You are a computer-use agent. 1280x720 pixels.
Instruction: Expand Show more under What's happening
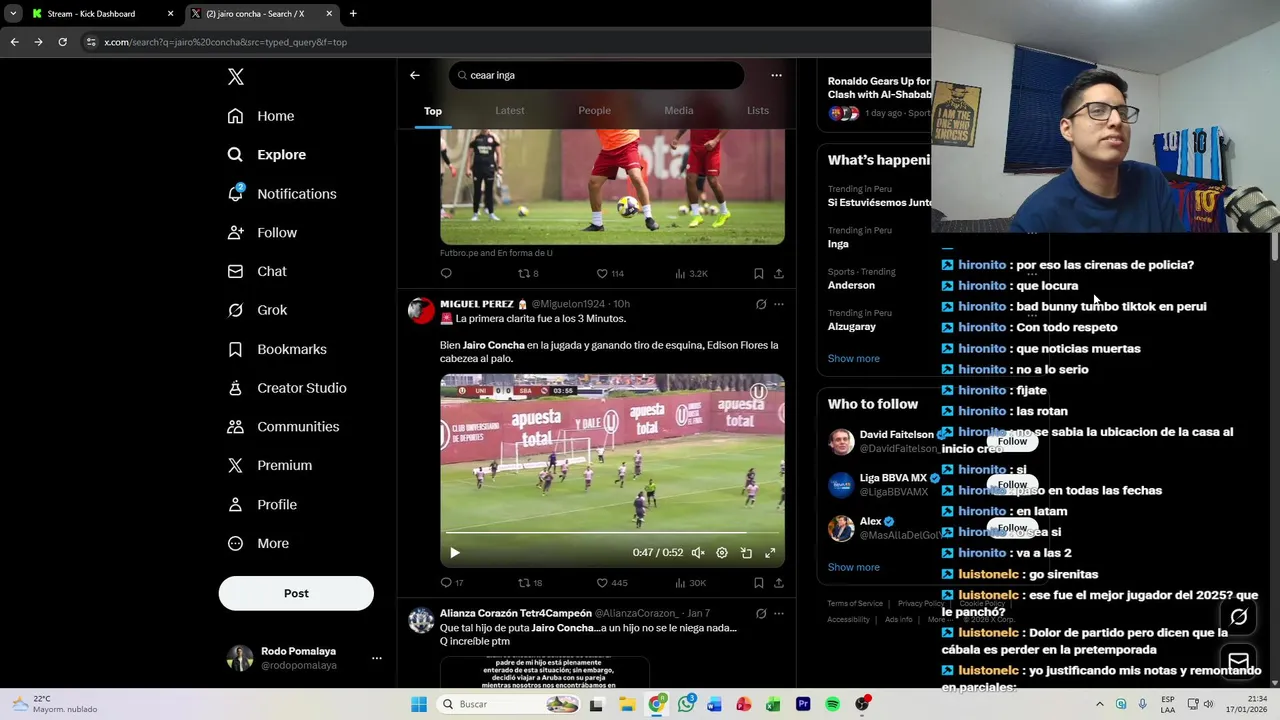[x=853, y=358]
